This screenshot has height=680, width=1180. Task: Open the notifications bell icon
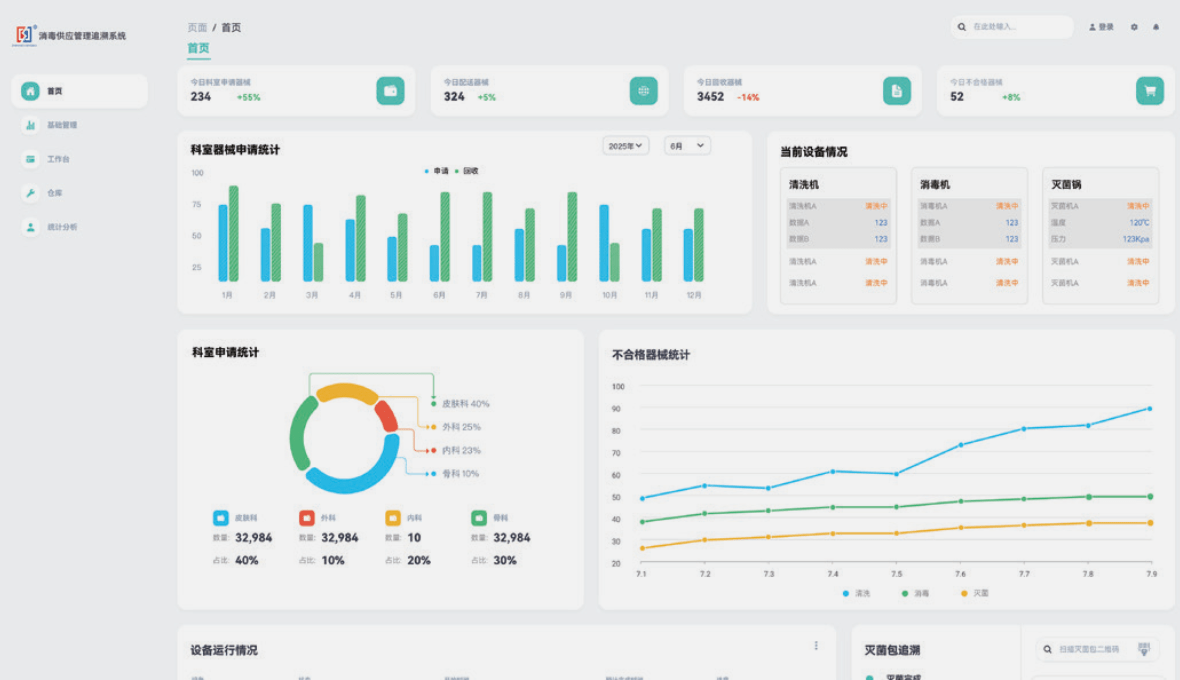click(1156, 27)
